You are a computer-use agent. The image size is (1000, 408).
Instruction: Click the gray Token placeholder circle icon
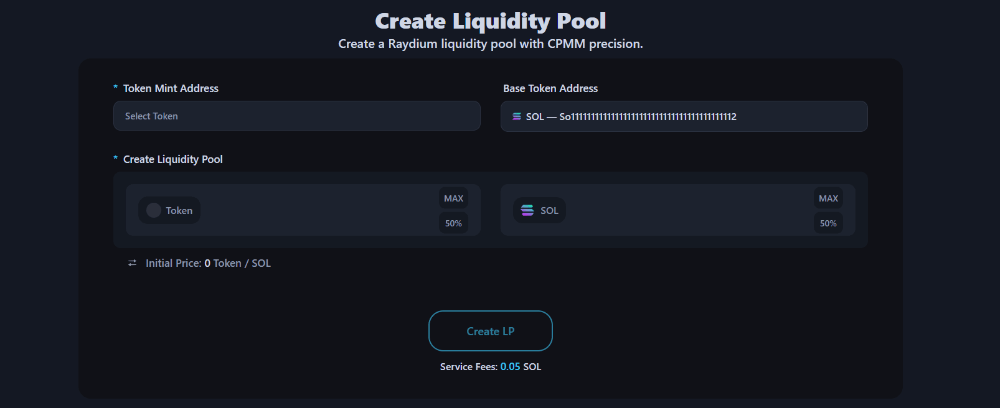pyautogui.click(x=153, y=210)
